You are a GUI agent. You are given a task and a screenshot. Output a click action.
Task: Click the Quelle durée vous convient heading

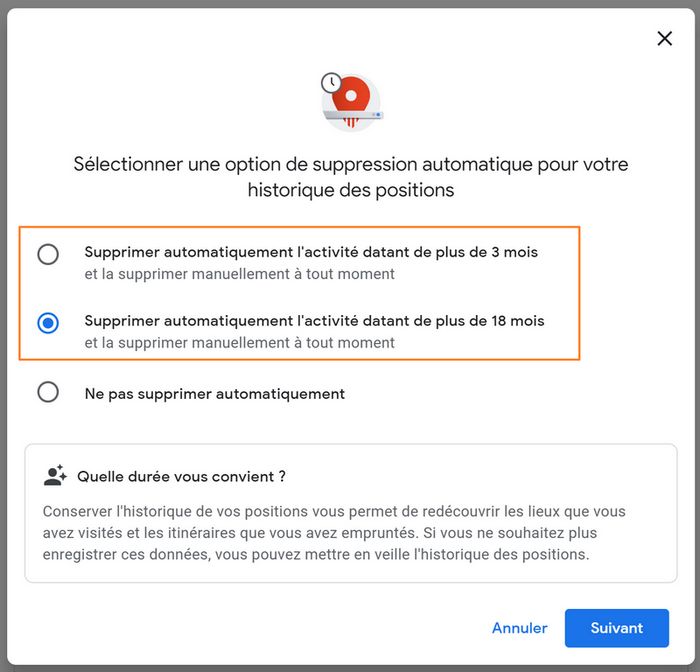pos(181,477)
